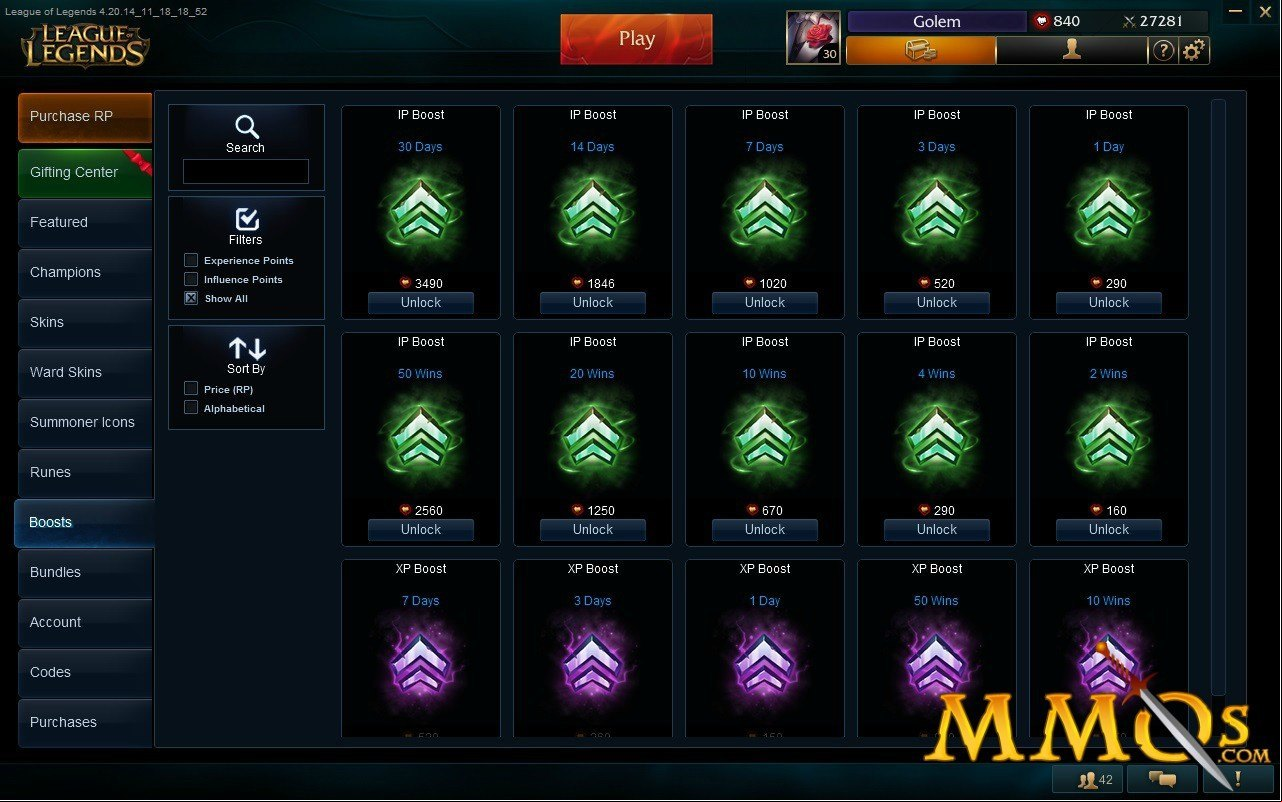Open the summoner profile silhouette tab
This screenshot has height=802, width=1282.
[1071, 50]
